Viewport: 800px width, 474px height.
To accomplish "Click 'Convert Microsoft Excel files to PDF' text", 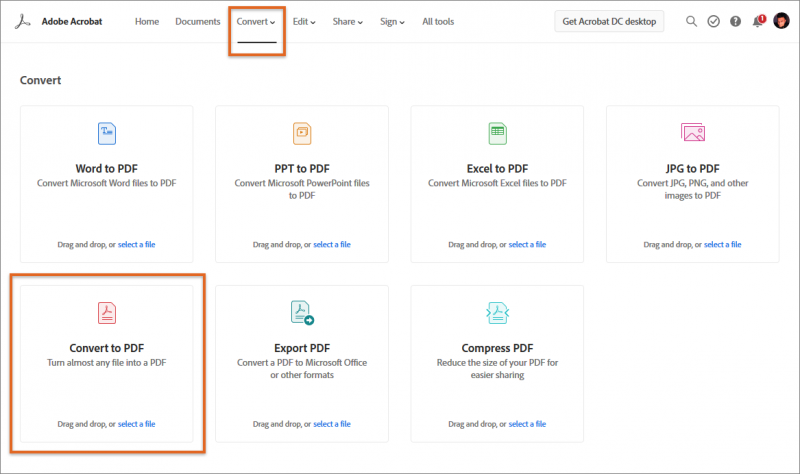I will pos(497,183).
